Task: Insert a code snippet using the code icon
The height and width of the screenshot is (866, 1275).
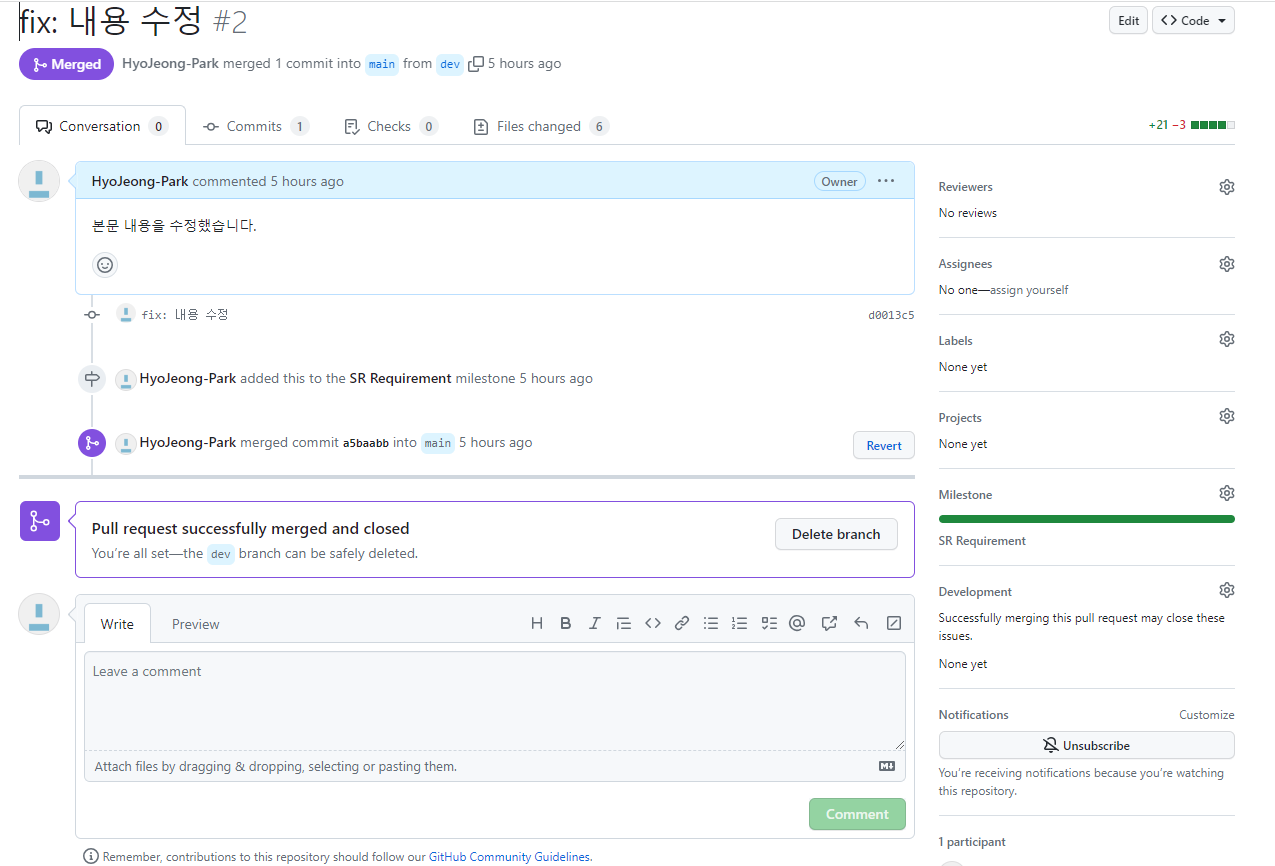Action: pos(653,622)
